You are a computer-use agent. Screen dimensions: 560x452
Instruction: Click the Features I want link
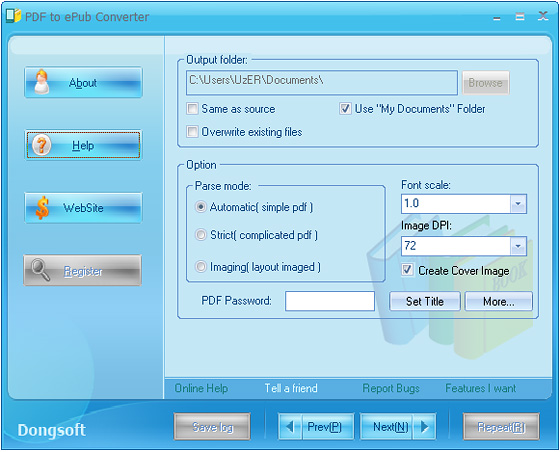[481, 388]
